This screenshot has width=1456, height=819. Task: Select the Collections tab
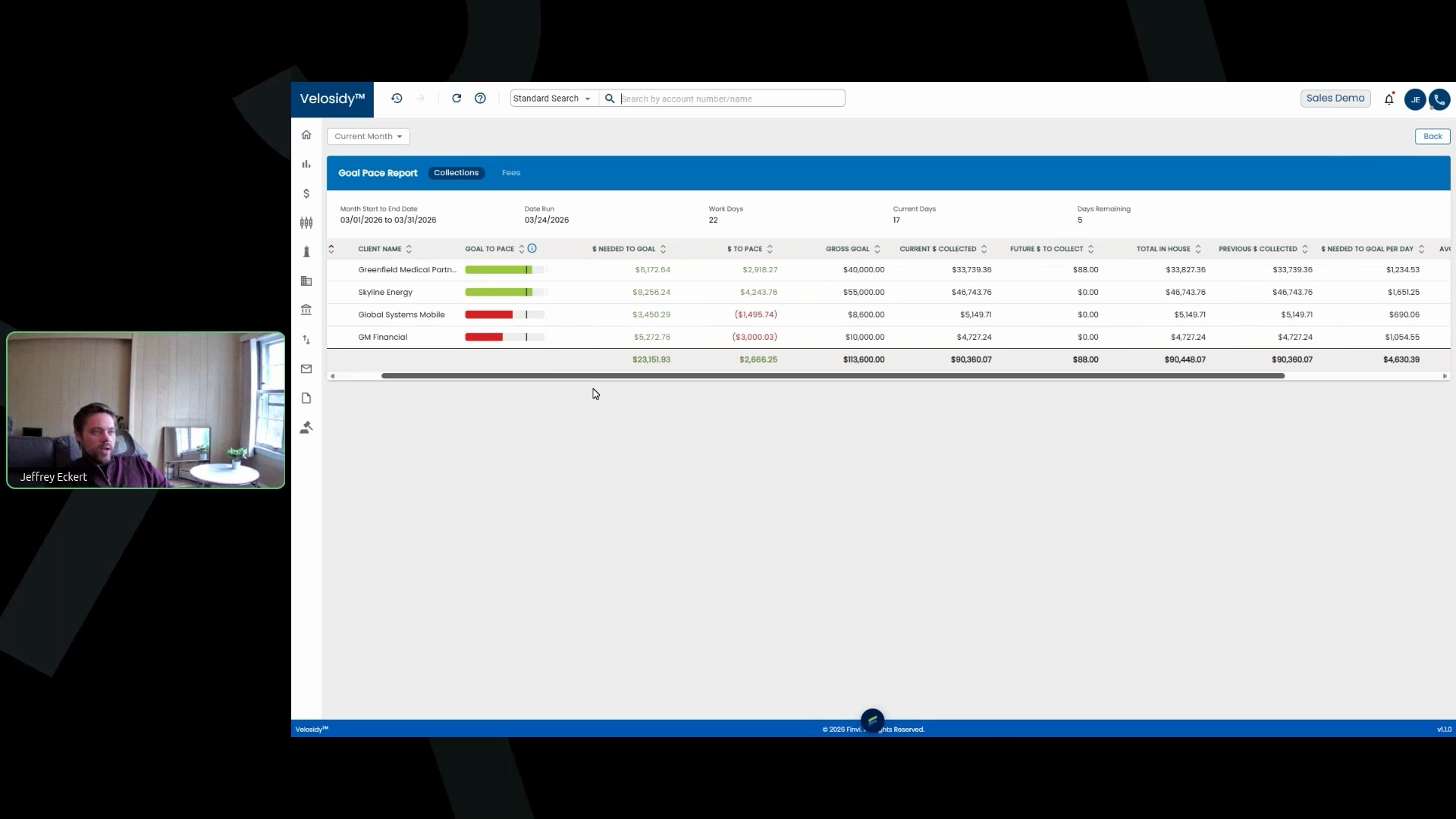[x=456, y=173]
